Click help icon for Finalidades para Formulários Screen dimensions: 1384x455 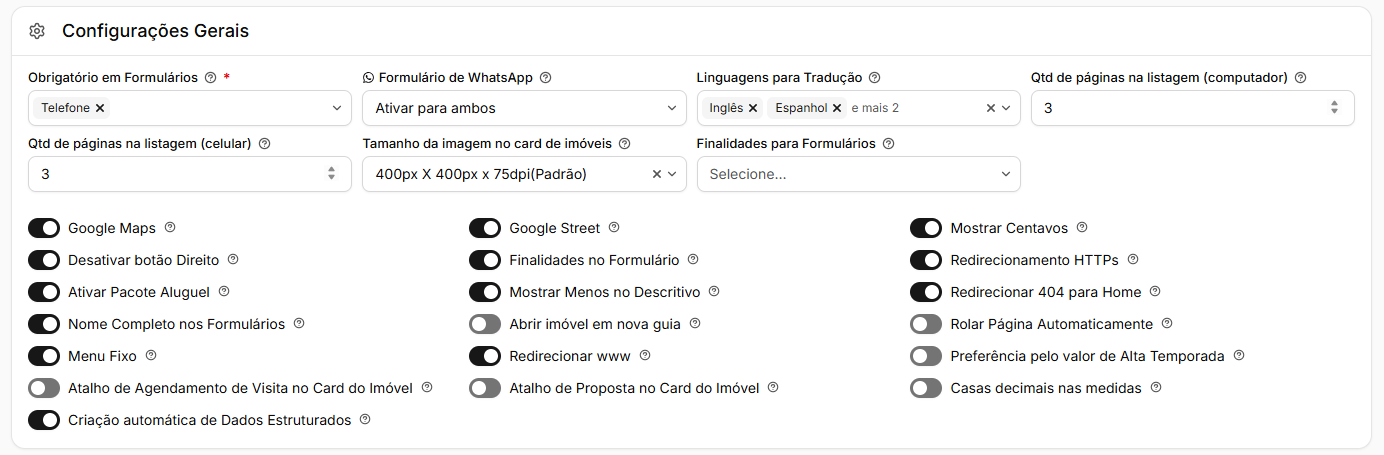coord(888,144)
